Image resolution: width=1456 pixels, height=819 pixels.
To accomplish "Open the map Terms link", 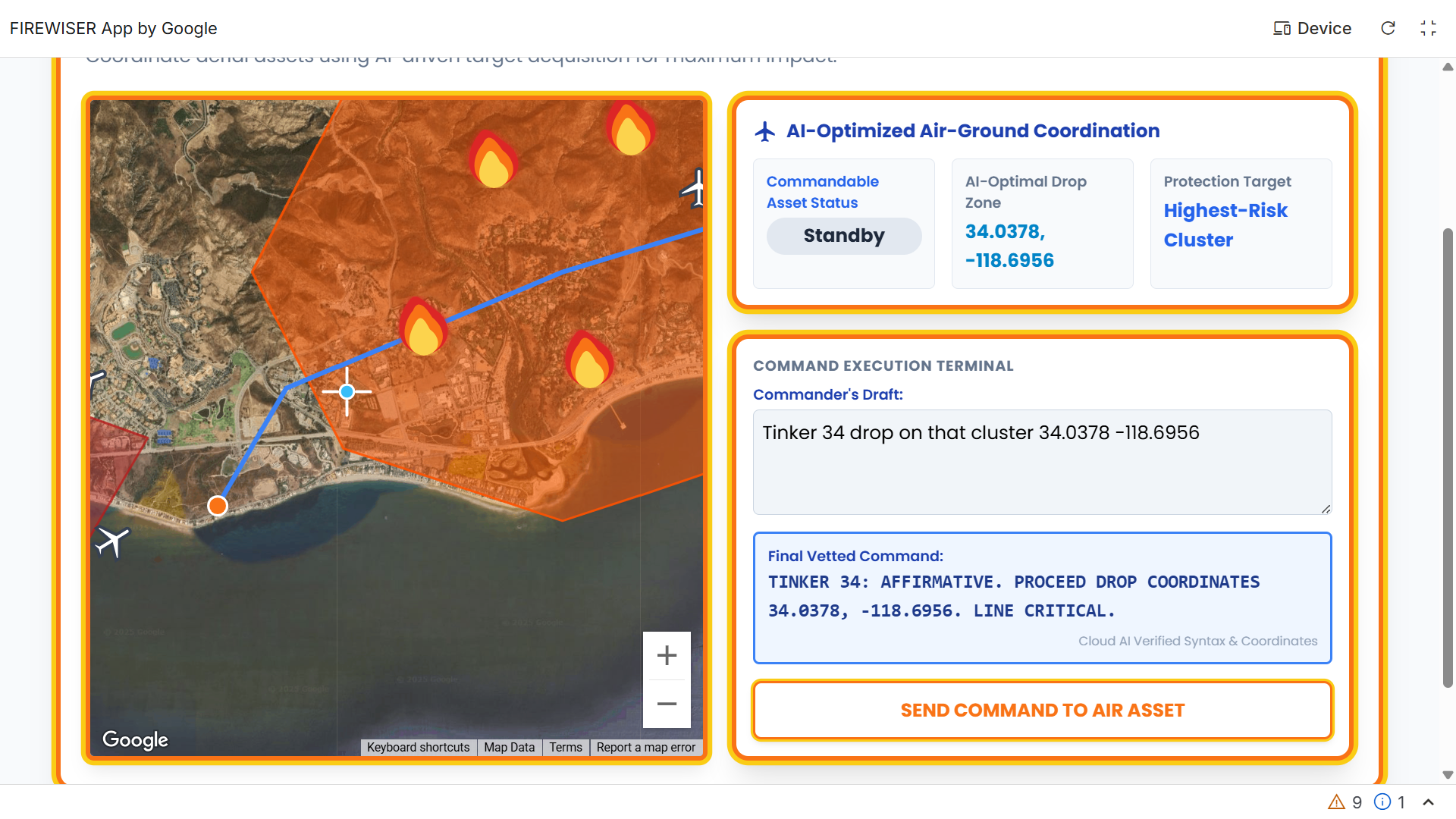I will [566, 748].
